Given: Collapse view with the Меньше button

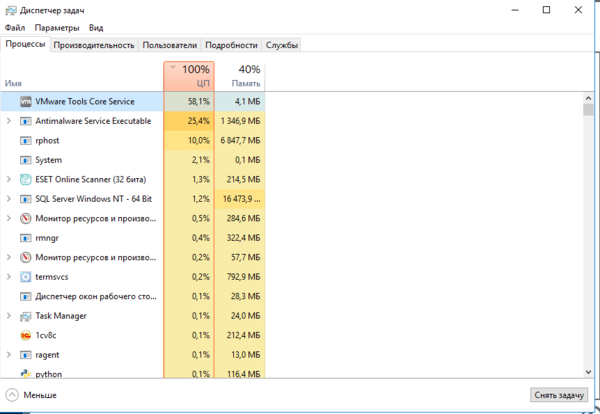Looking at the screenshot, I should [x=32, y=395].
